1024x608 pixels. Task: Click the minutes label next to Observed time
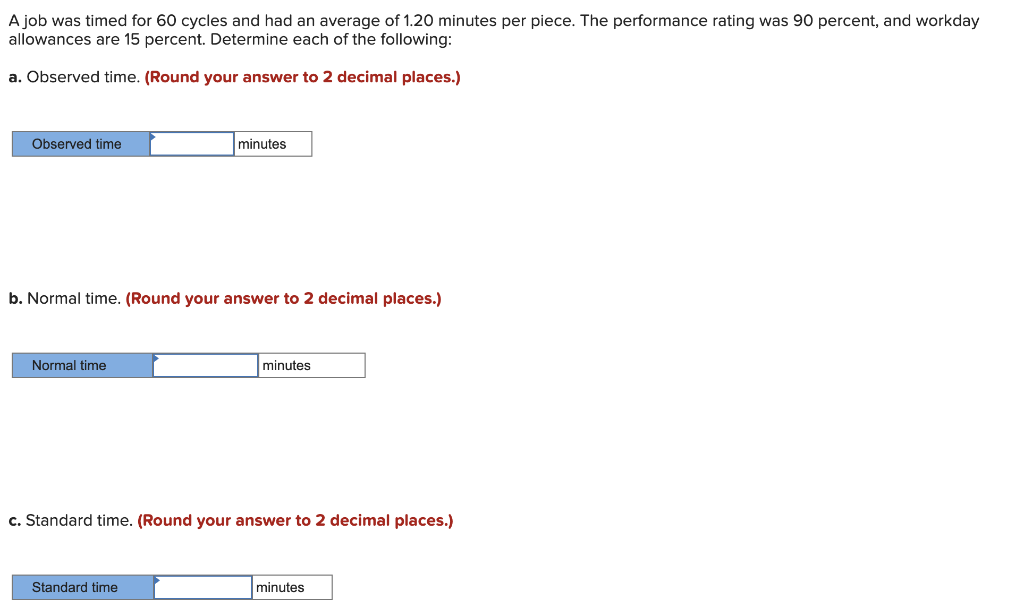(x=262, y=143)
